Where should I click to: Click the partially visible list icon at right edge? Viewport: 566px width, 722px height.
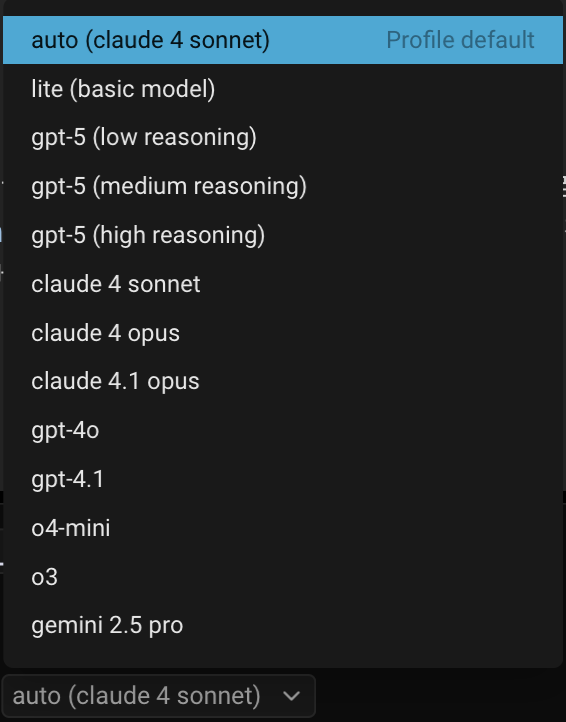[564, 186]
